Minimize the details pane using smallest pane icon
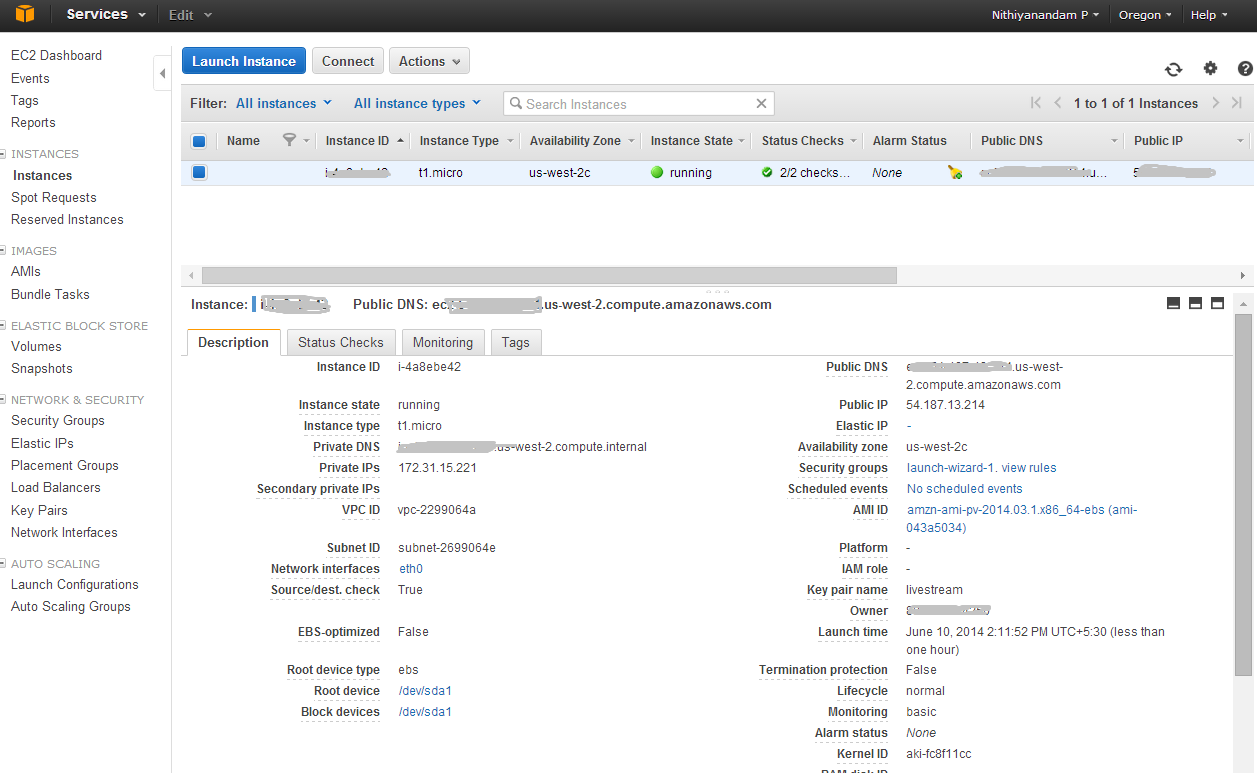1257x773 pixels. [1173, 304]
